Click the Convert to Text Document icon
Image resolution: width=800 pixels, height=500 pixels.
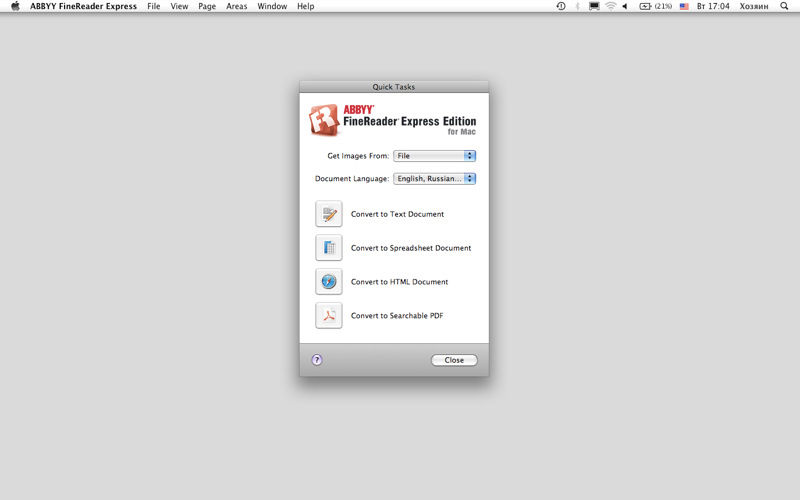(x=329, y=214)
